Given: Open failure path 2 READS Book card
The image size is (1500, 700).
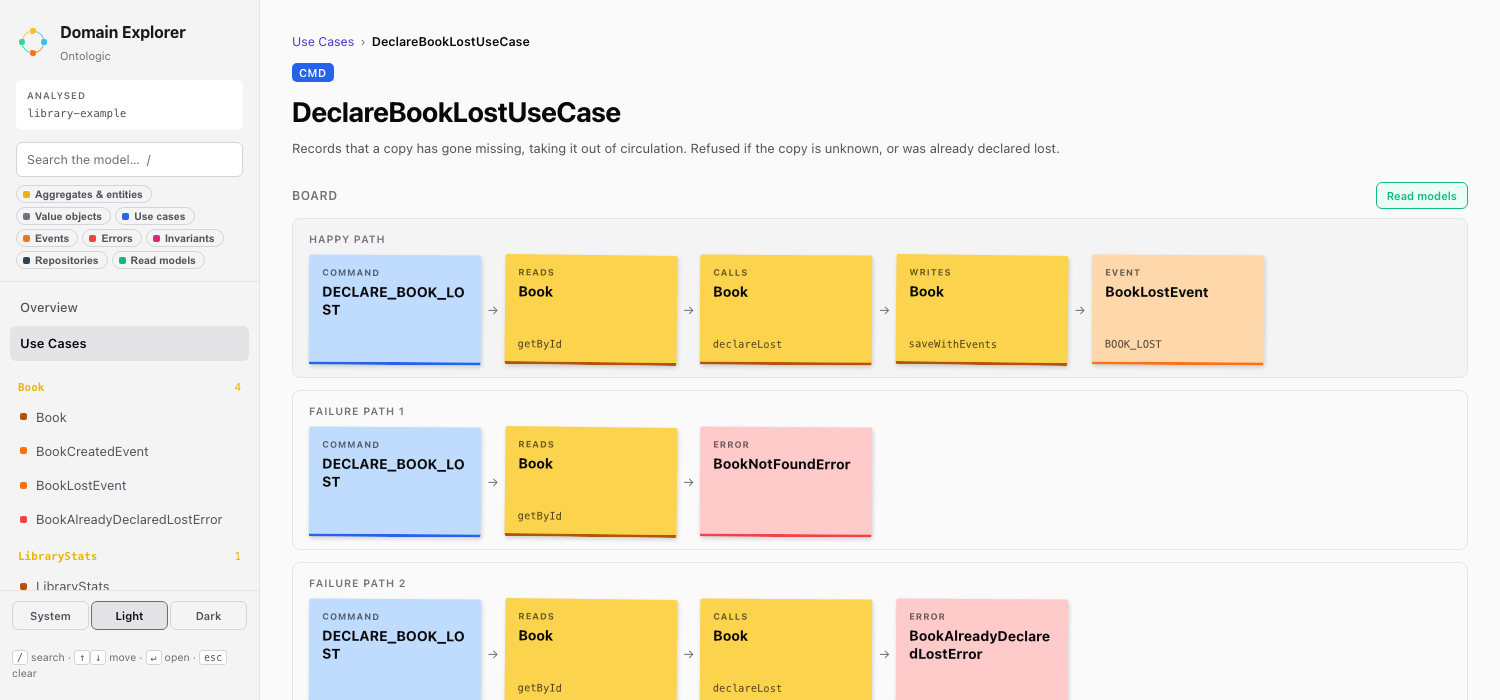Looking at the screenshot, I should [591, 649].
